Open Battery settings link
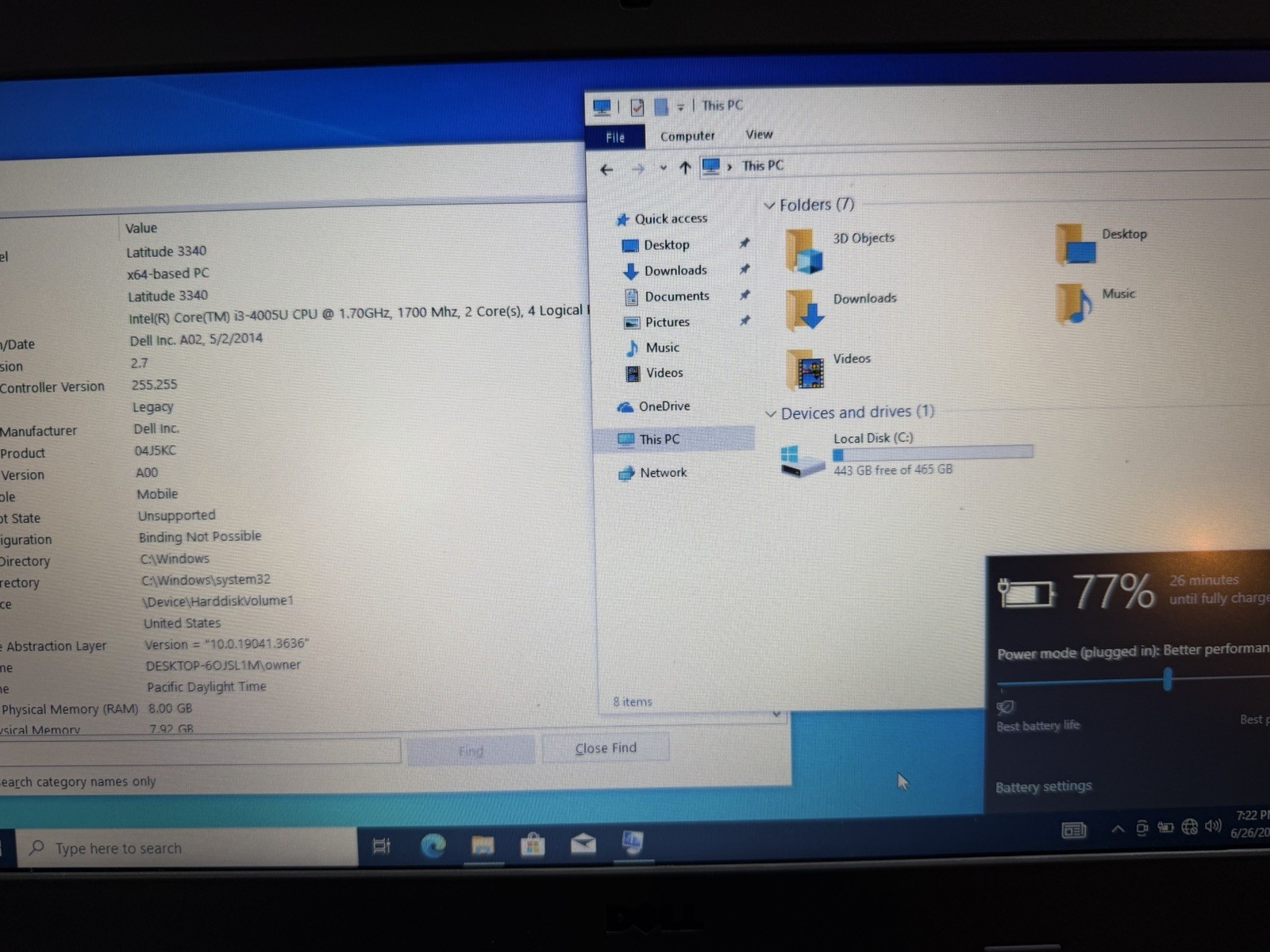Image resolution: width=1270 pixels, height=952 pixels. click(x=1043, y=786)
